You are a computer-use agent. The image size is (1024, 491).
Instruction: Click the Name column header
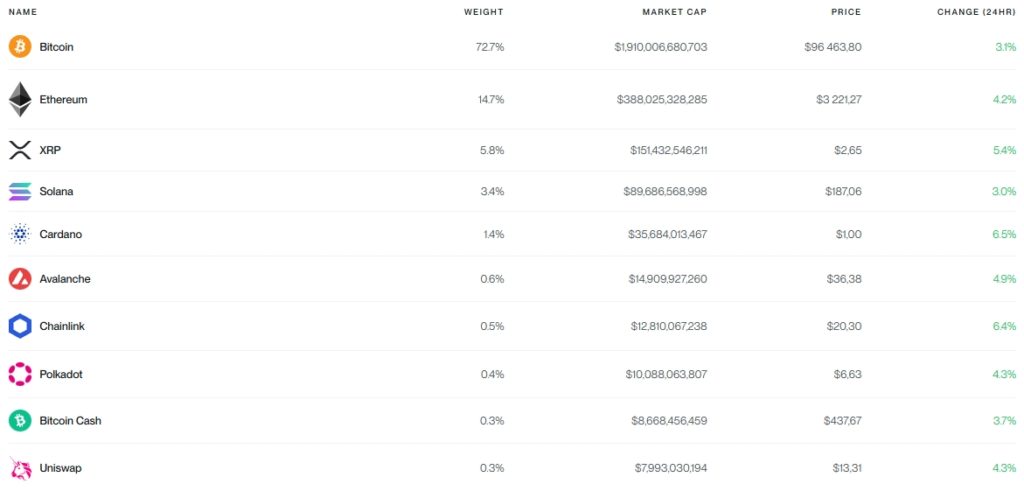[x=22, y=12]
